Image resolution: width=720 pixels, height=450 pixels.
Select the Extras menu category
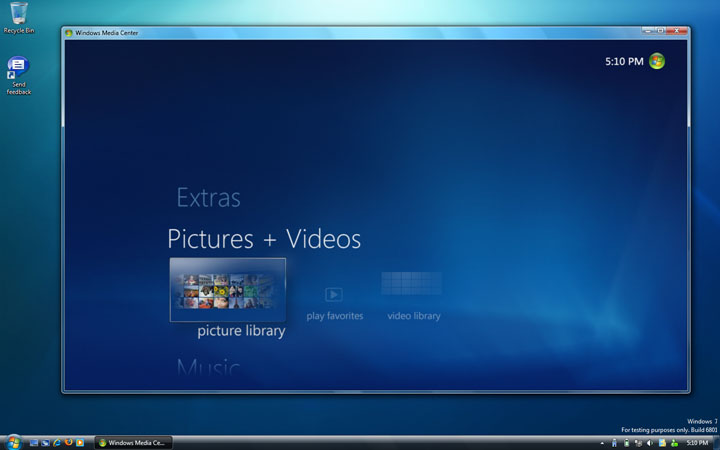[x=208, y=198]
